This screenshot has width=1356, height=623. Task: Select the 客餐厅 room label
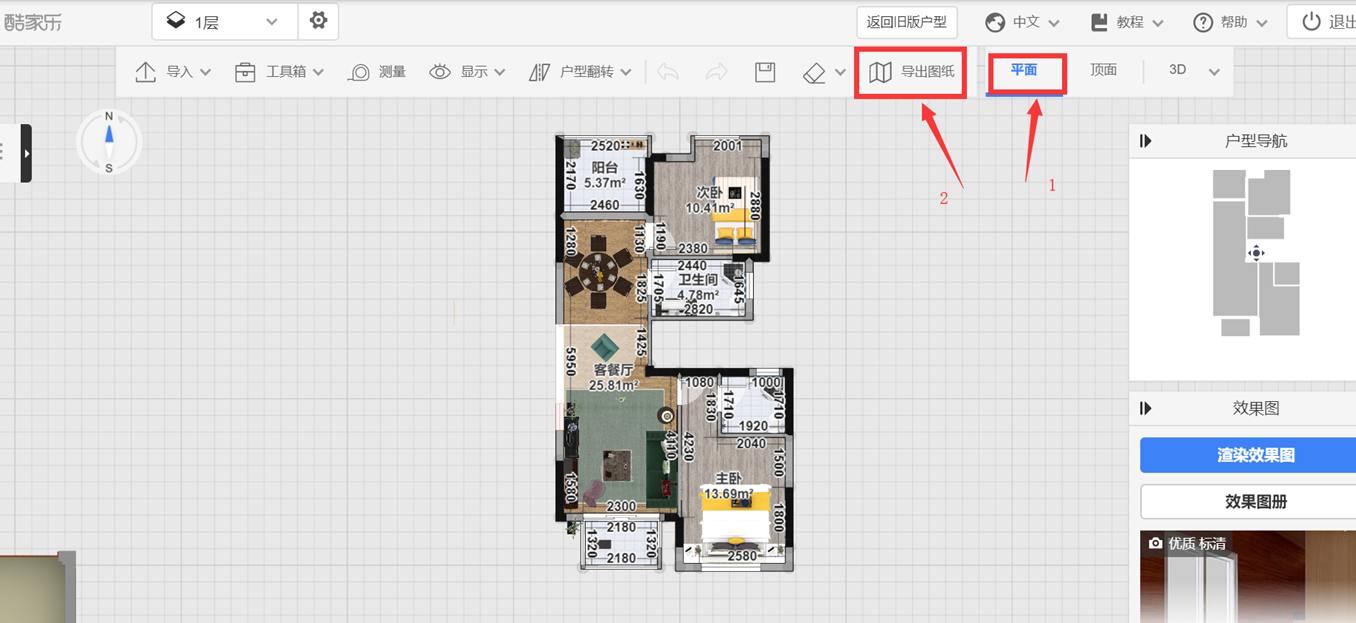point(613,370)
